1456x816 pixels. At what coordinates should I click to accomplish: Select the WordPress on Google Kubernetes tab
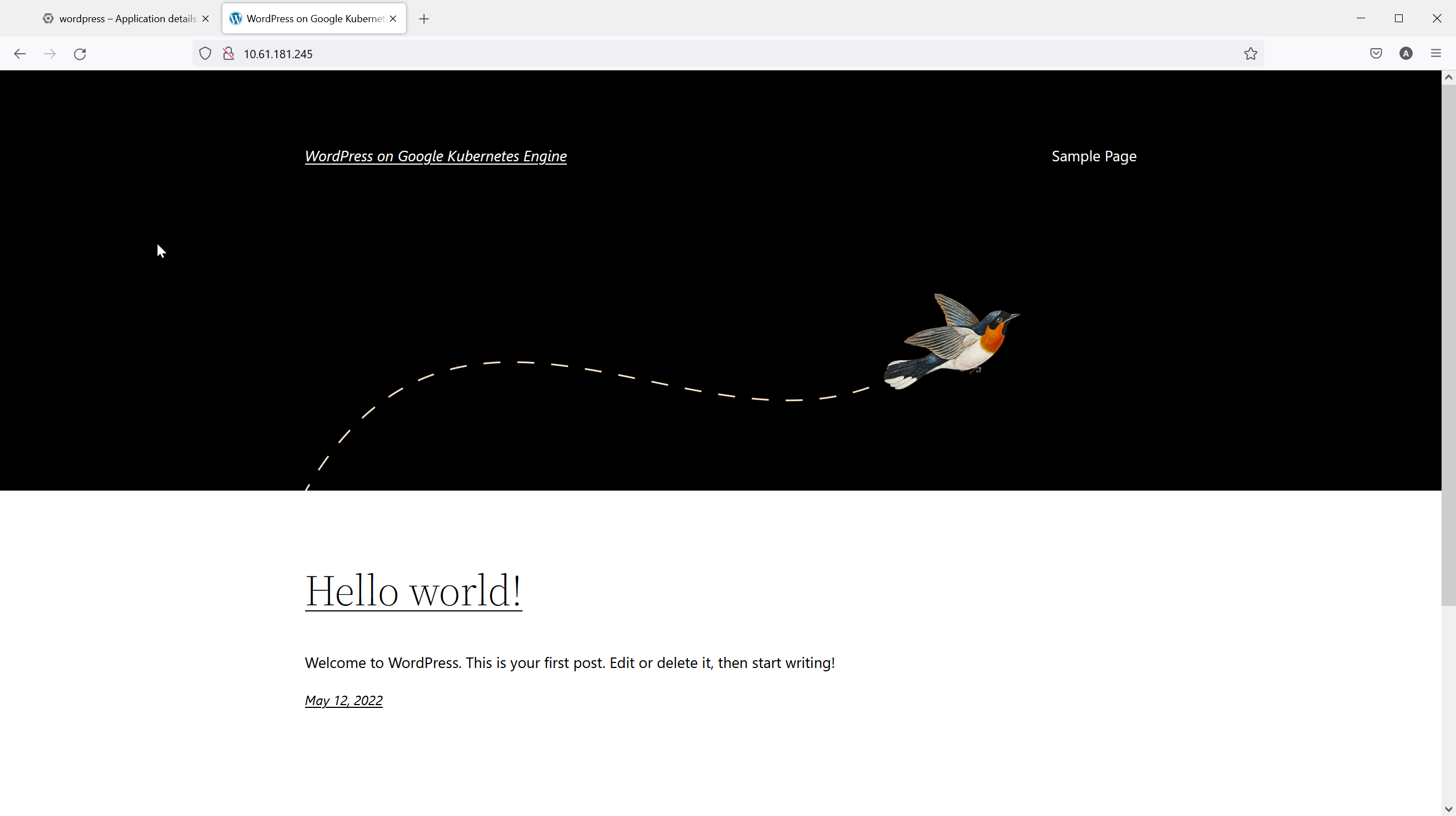[x=308, y=19]
